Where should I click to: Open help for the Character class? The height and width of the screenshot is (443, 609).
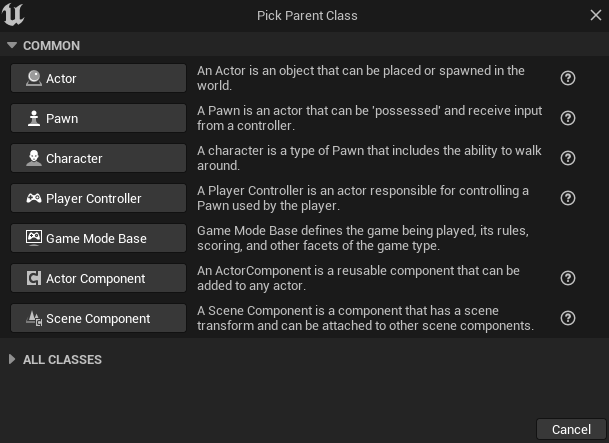pos(568,158)
